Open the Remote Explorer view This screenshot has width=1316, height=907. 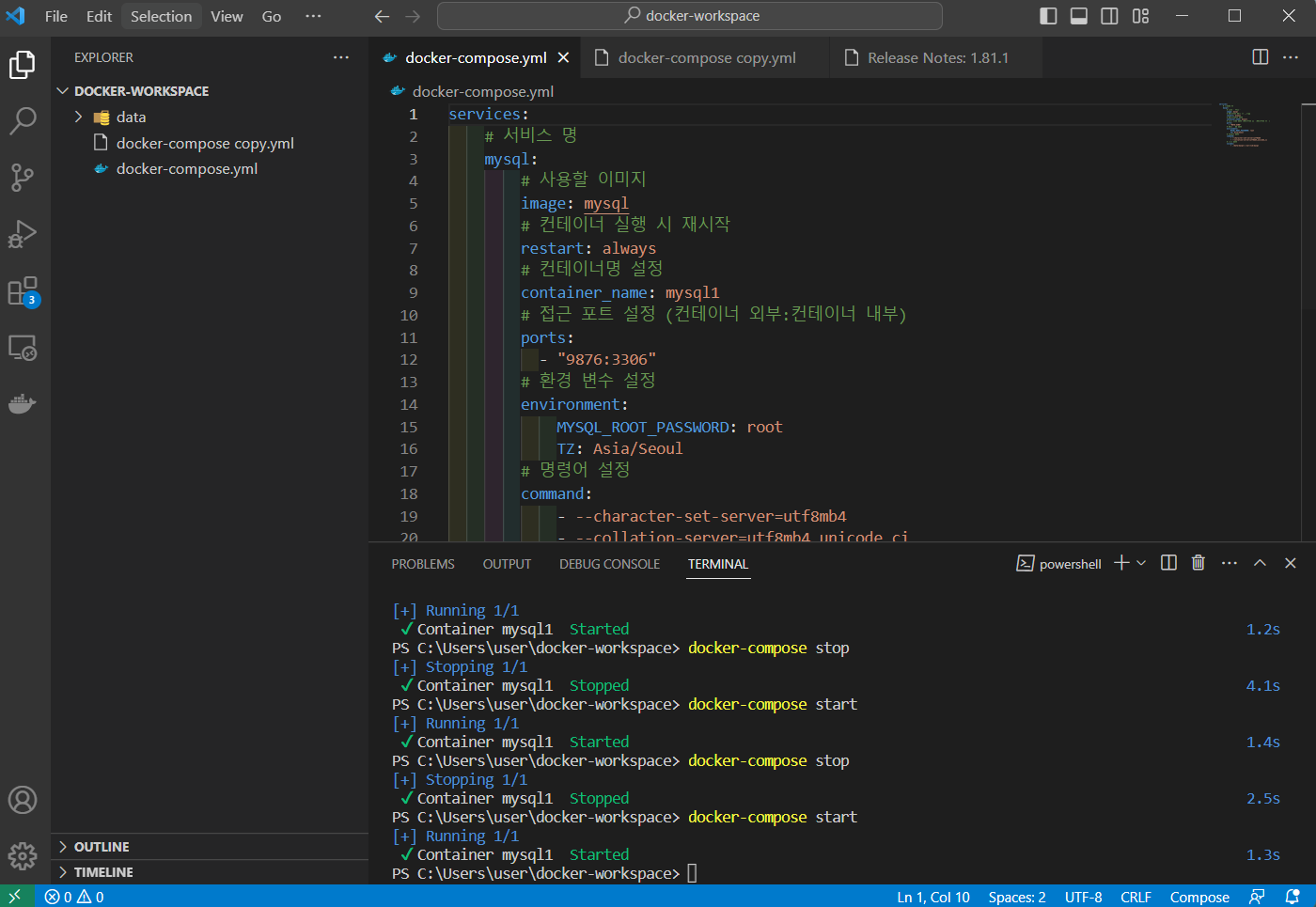(23, 348)
